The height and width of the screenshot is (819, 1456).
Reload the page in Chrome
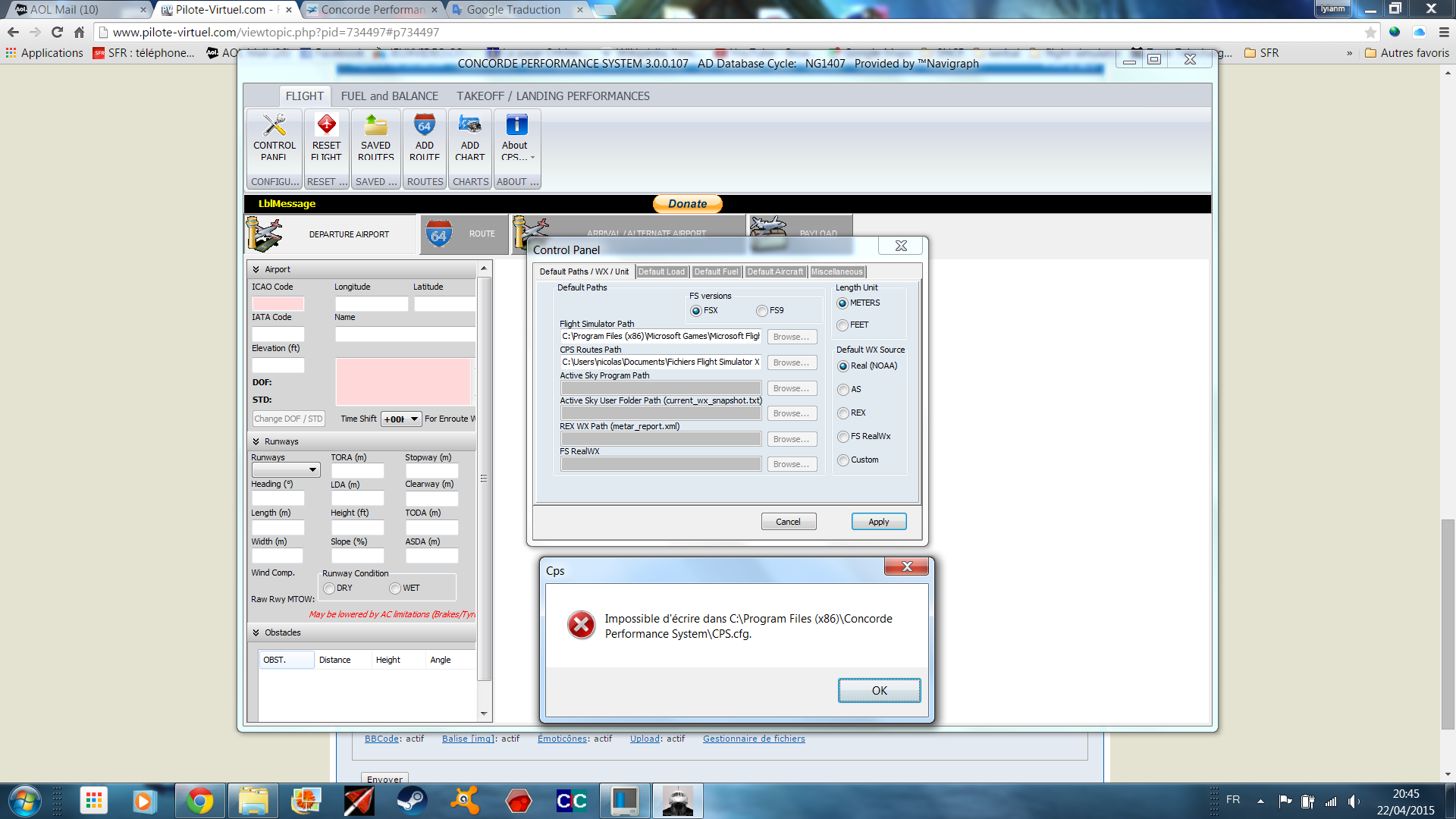pyautogui.click(x=57, y=32)
